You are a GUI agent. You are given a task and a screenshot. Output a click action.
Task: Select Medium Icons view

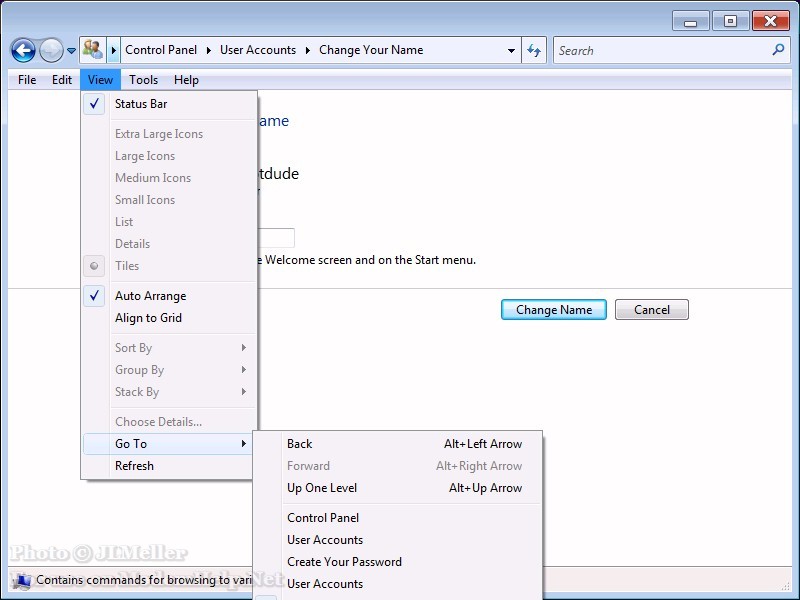click(x=169, y=178)
